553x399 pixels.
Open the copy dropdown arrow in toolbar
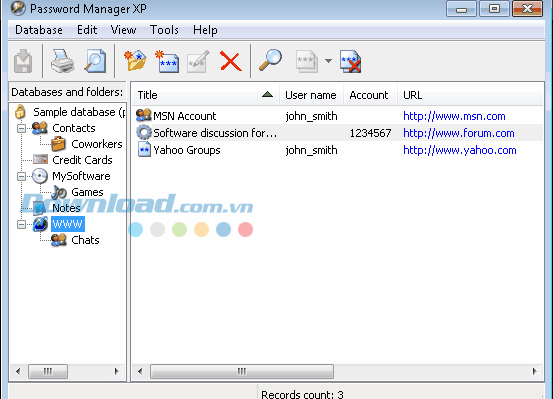coord(328,61)
